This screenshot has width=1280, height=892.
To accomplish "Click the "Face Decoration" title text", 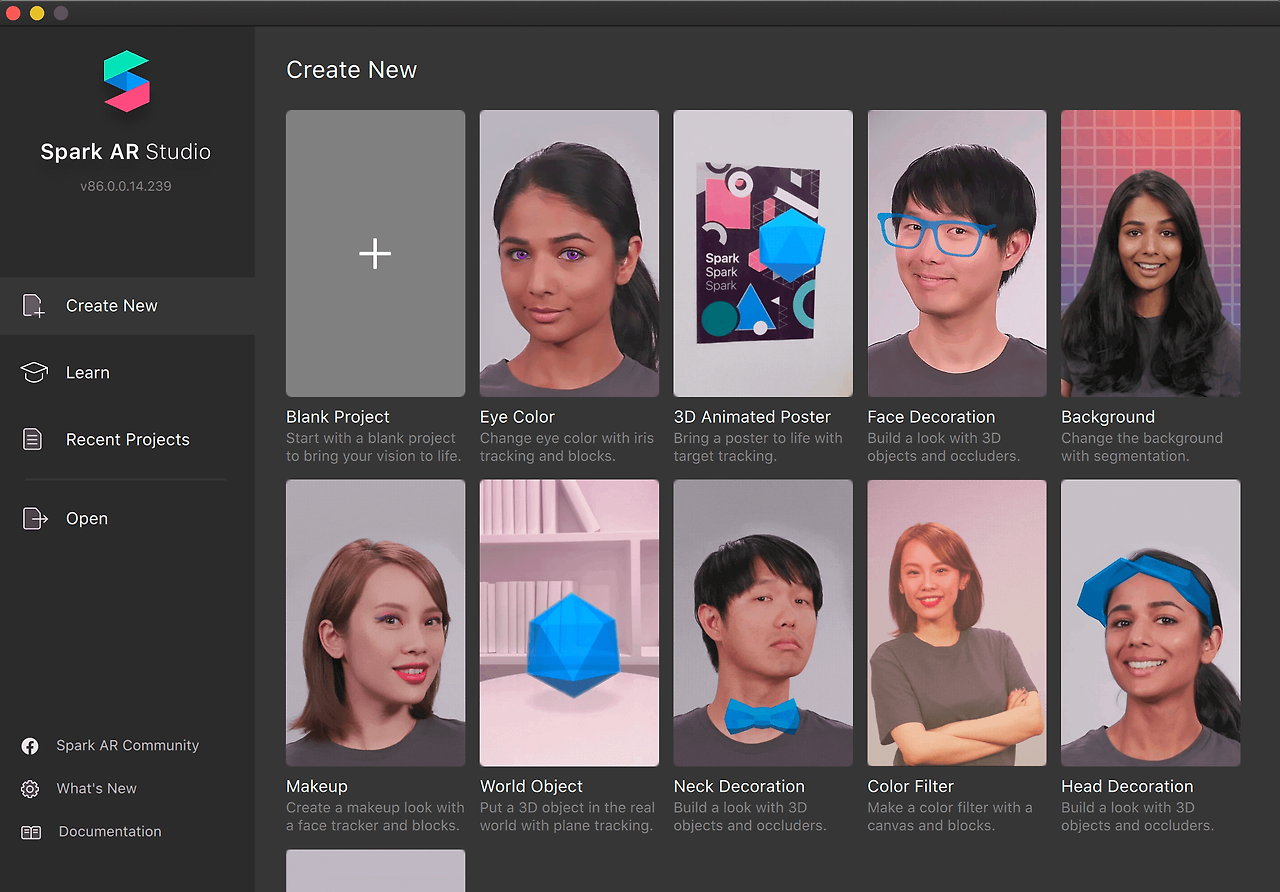I will [x=931, y=417].
